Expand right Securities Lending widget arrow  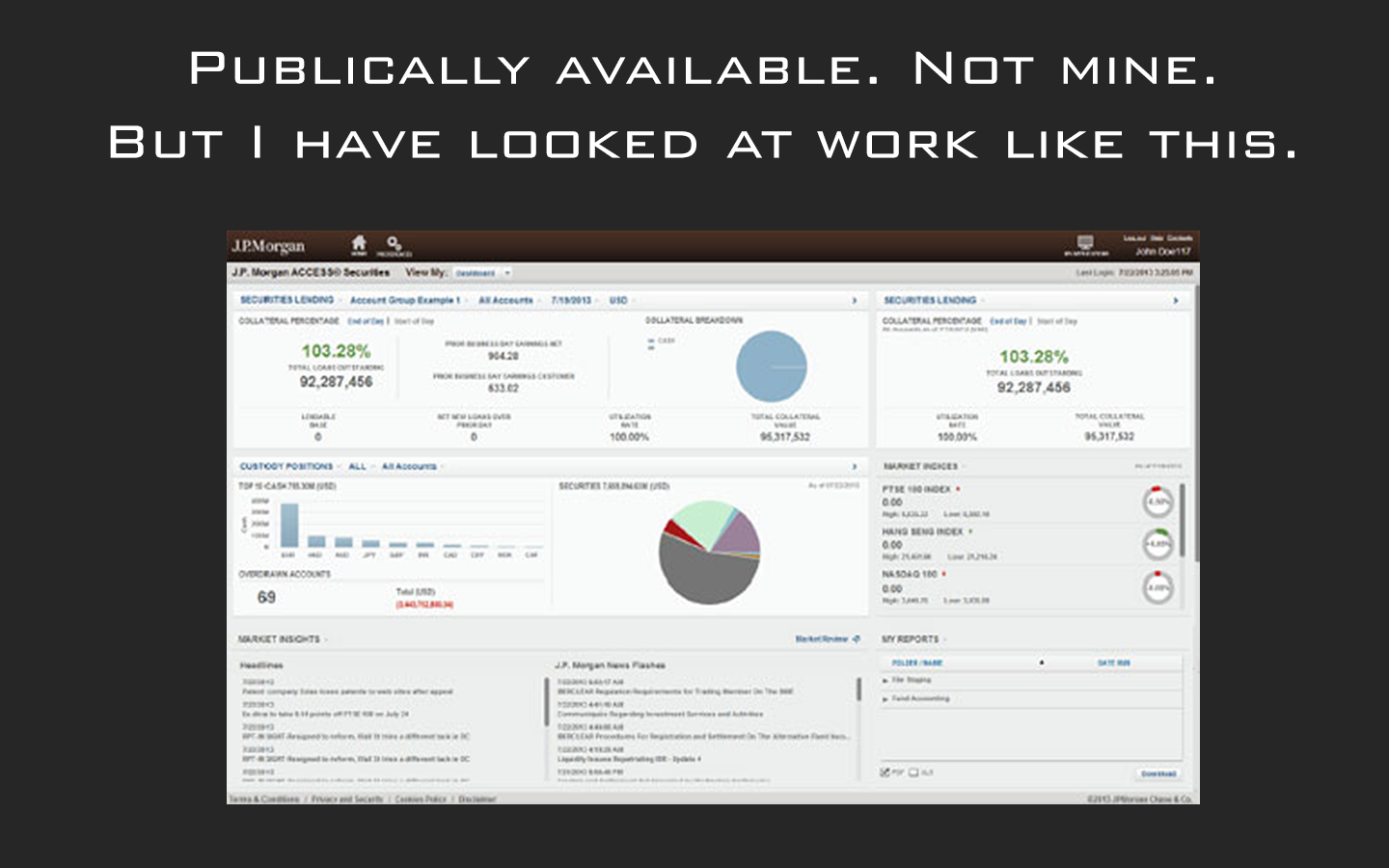tap(1175, 301)
